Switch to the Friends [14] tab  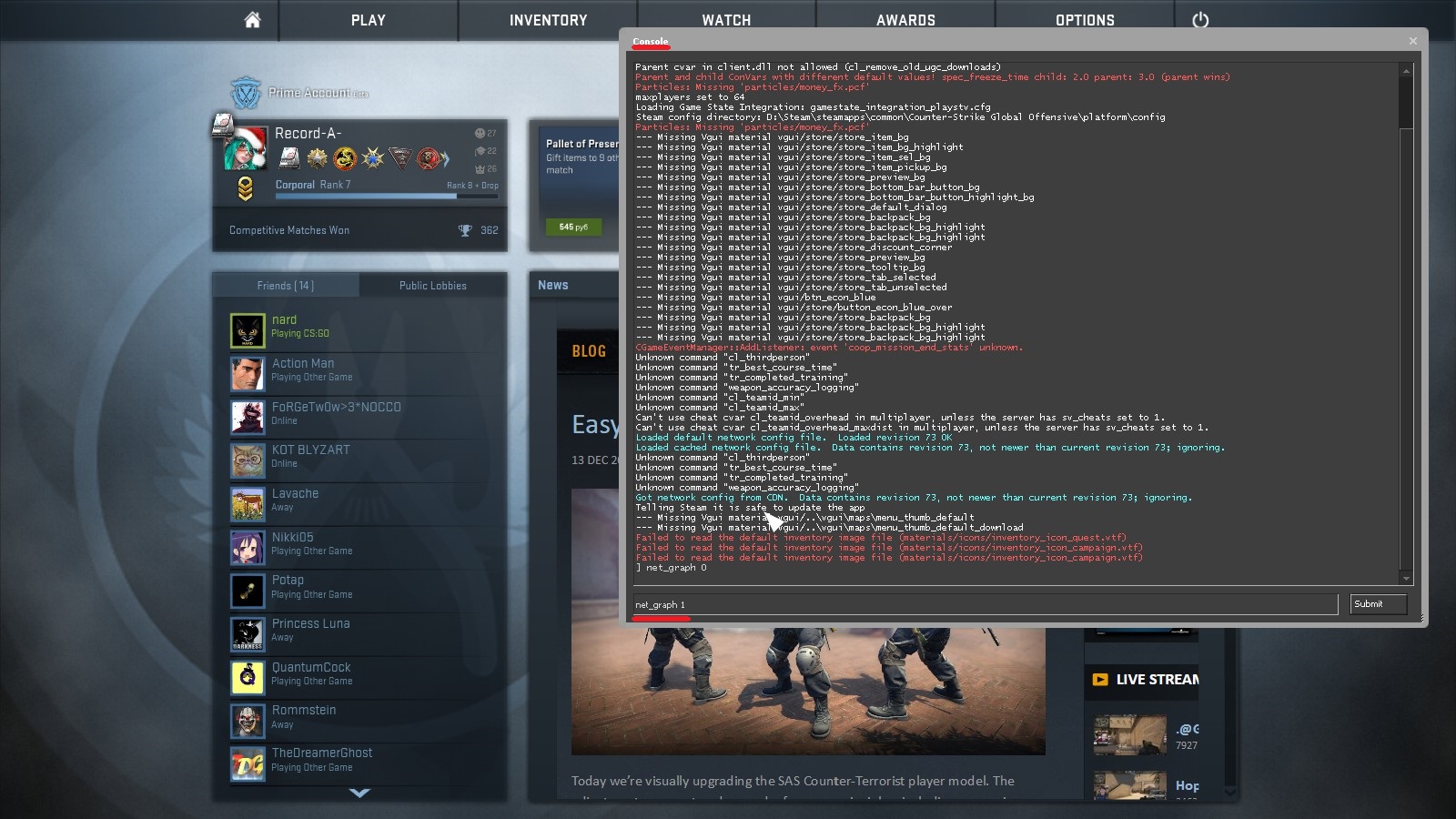point(286,285)
